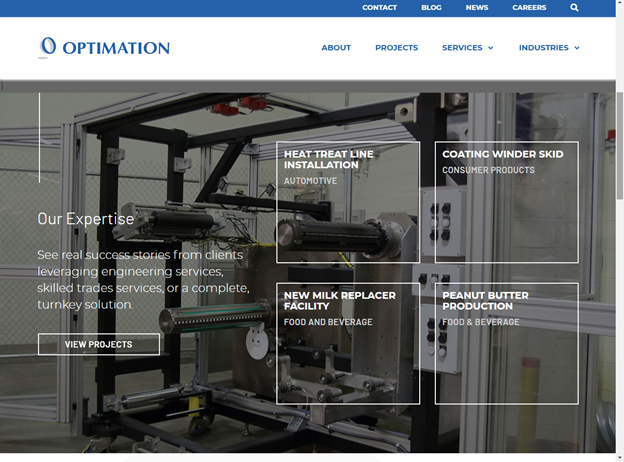Open the News link
The height and width of the screenshot is (462, 624).
(477, 8)
